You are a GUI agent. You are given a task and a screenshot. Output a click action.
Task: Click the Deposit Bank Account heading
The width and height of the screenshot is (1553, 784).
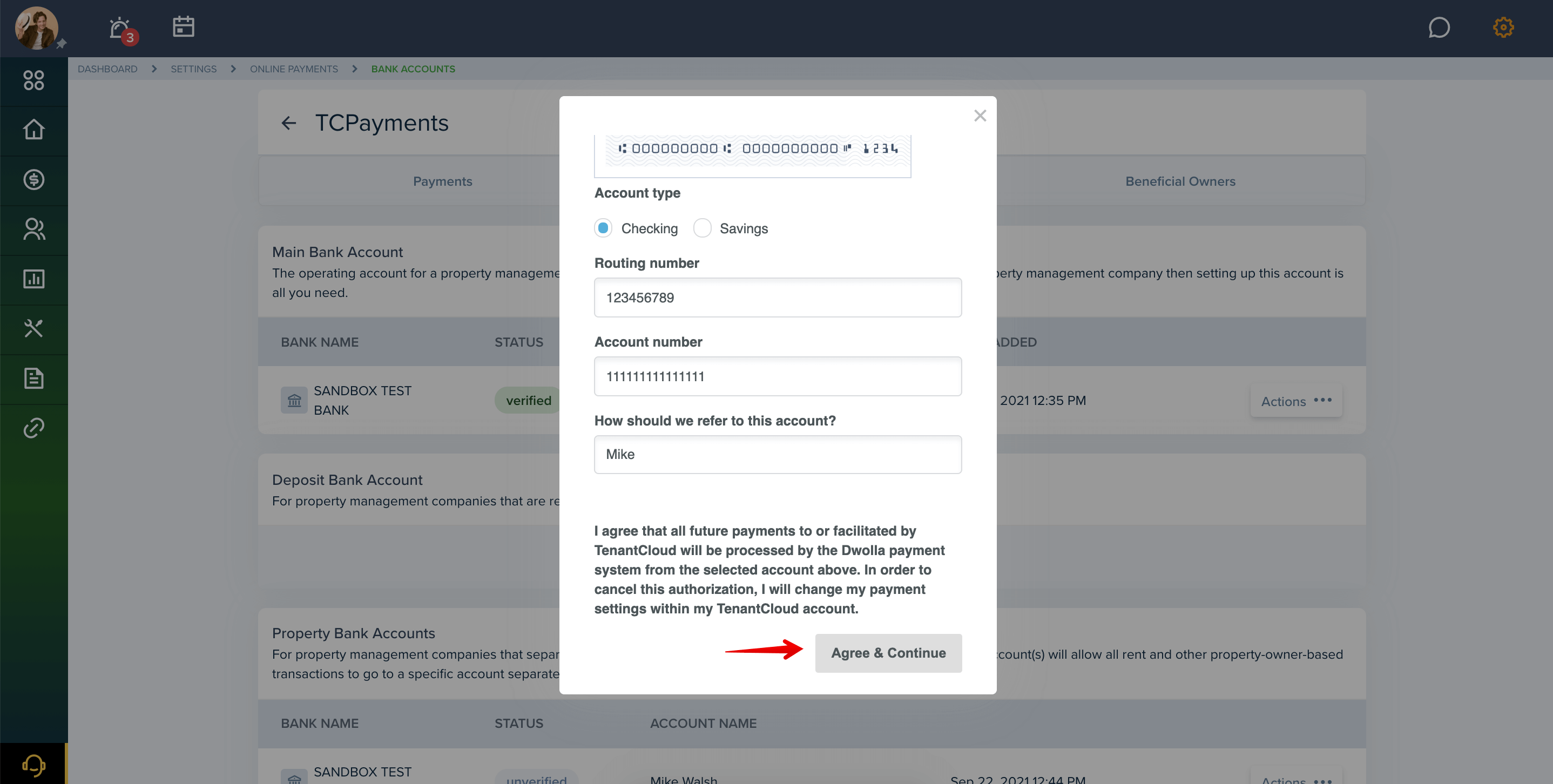click(x=347, y=479)
